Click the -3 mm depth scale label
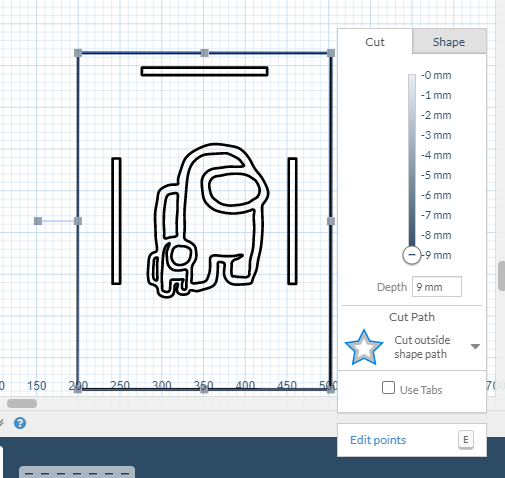Image resolution: width=505 pixels, height=478 pixels. coord(436,135)
